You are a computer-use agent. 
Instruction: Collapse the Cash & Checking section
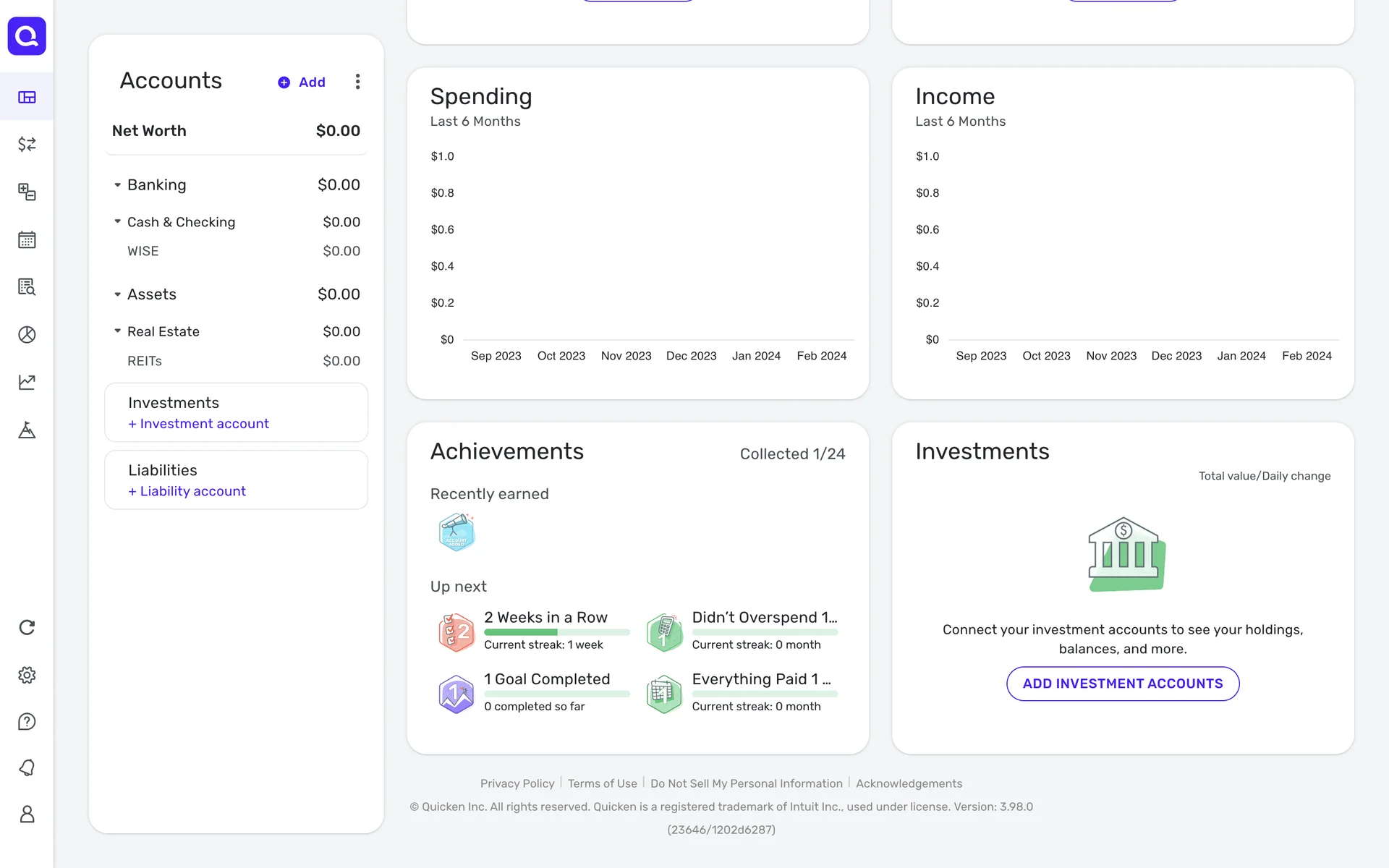pos(117,222)
